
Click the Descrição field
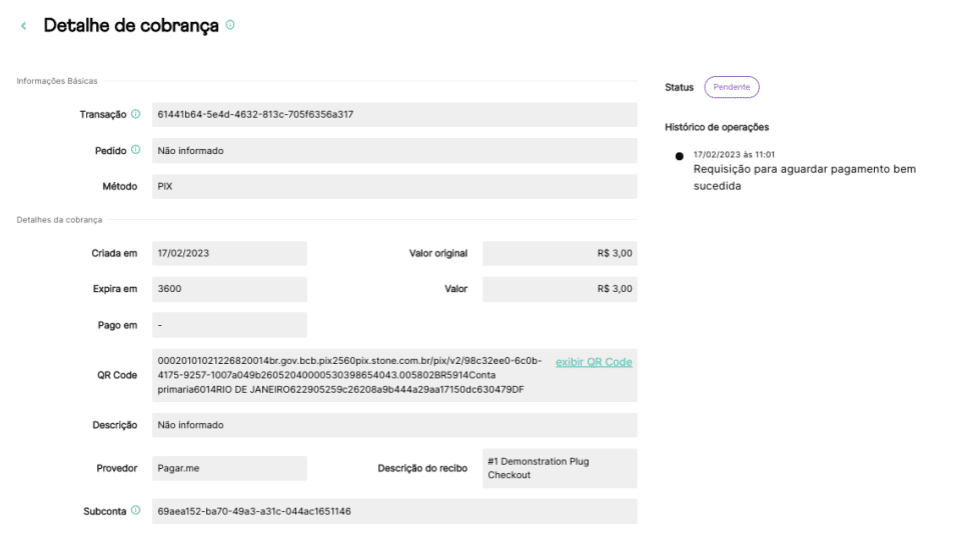392,425
